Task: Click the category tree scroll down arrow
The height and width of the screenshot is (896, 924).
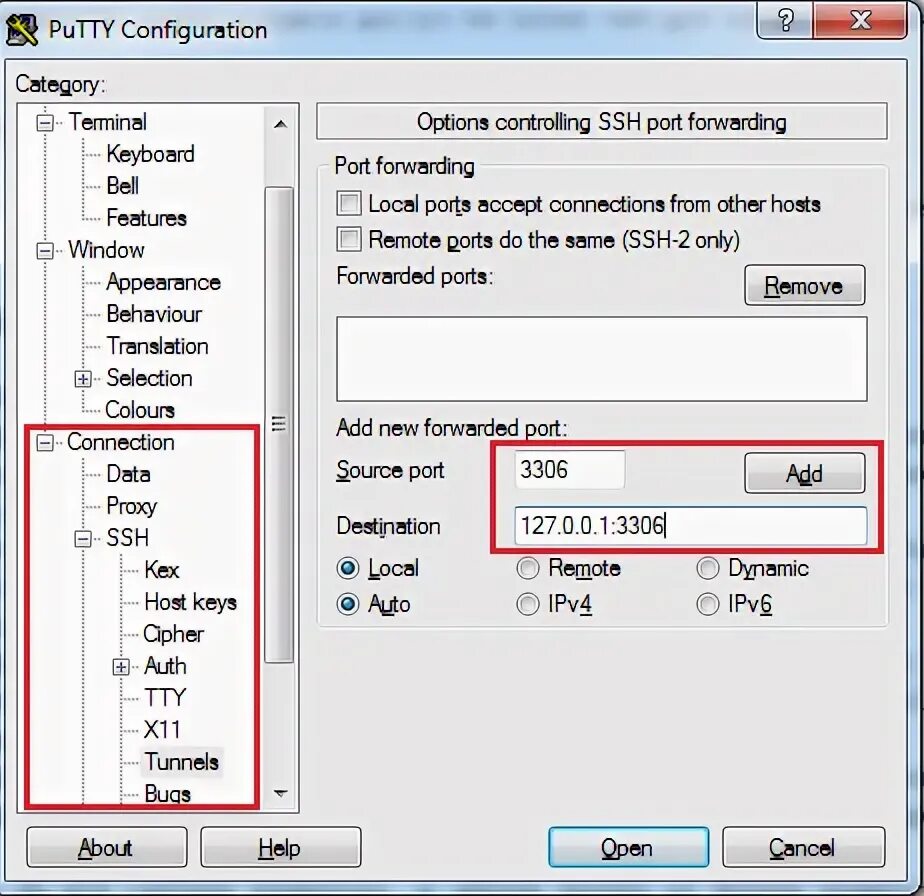Action: point(280,793)
